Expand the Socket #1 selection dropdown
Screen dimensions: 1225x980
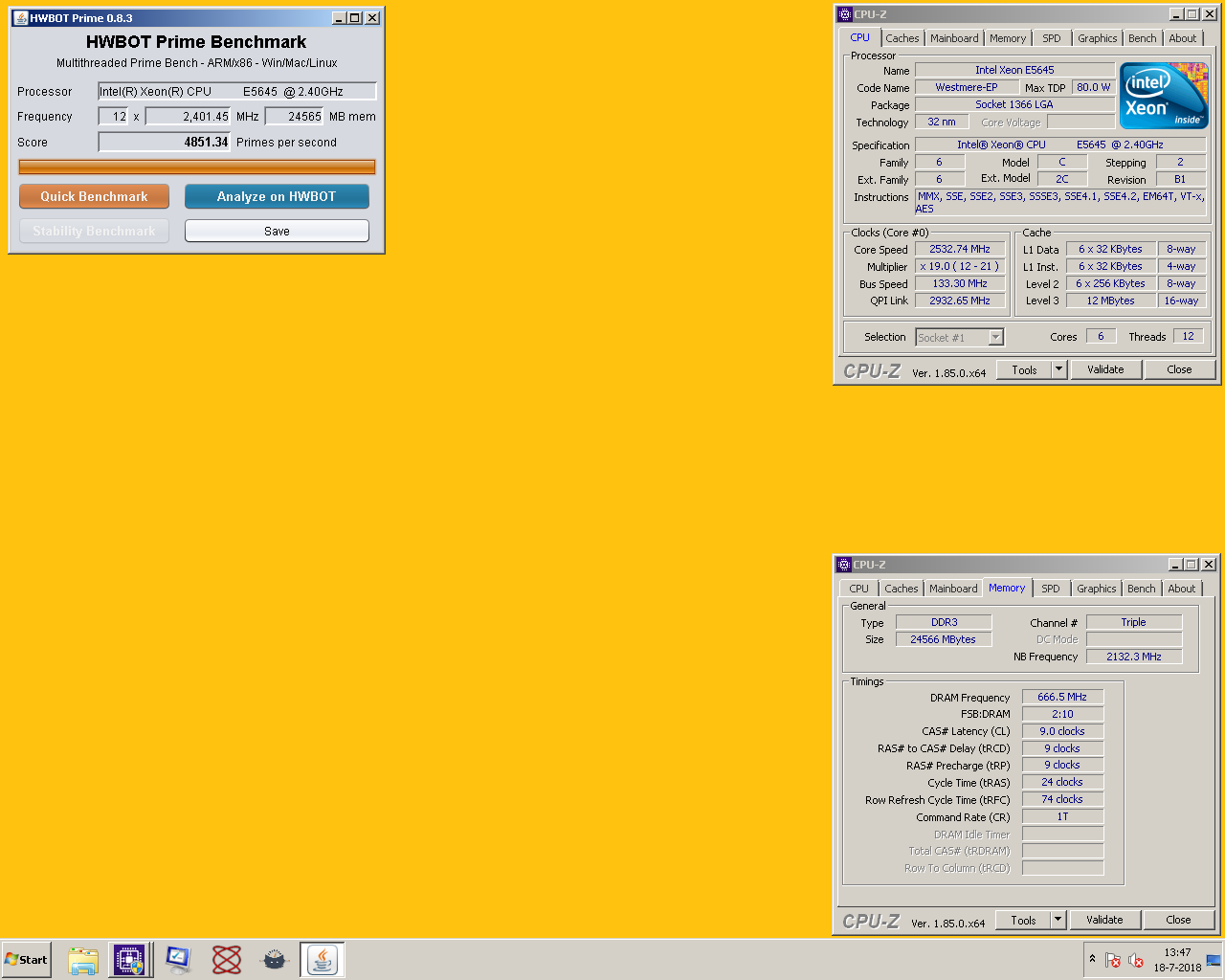(995, 337)
